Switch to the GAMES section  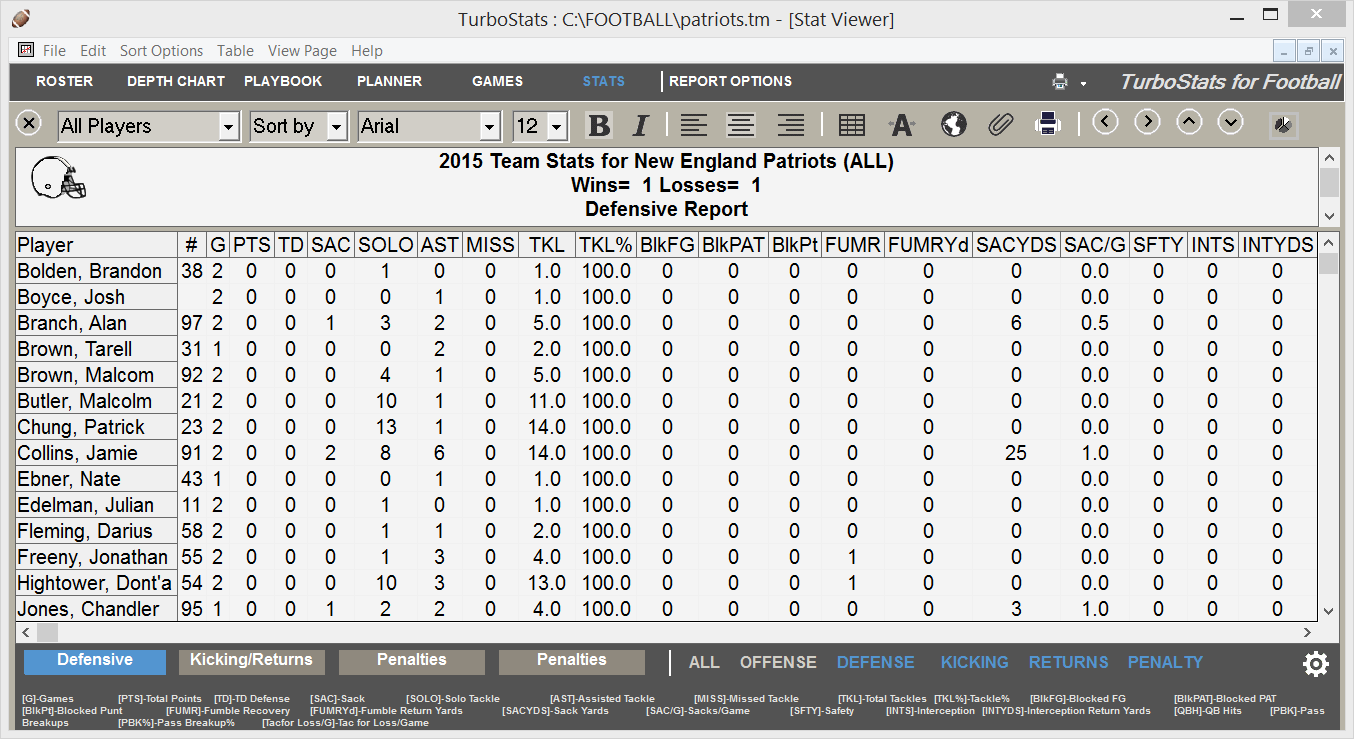(497, 81)
